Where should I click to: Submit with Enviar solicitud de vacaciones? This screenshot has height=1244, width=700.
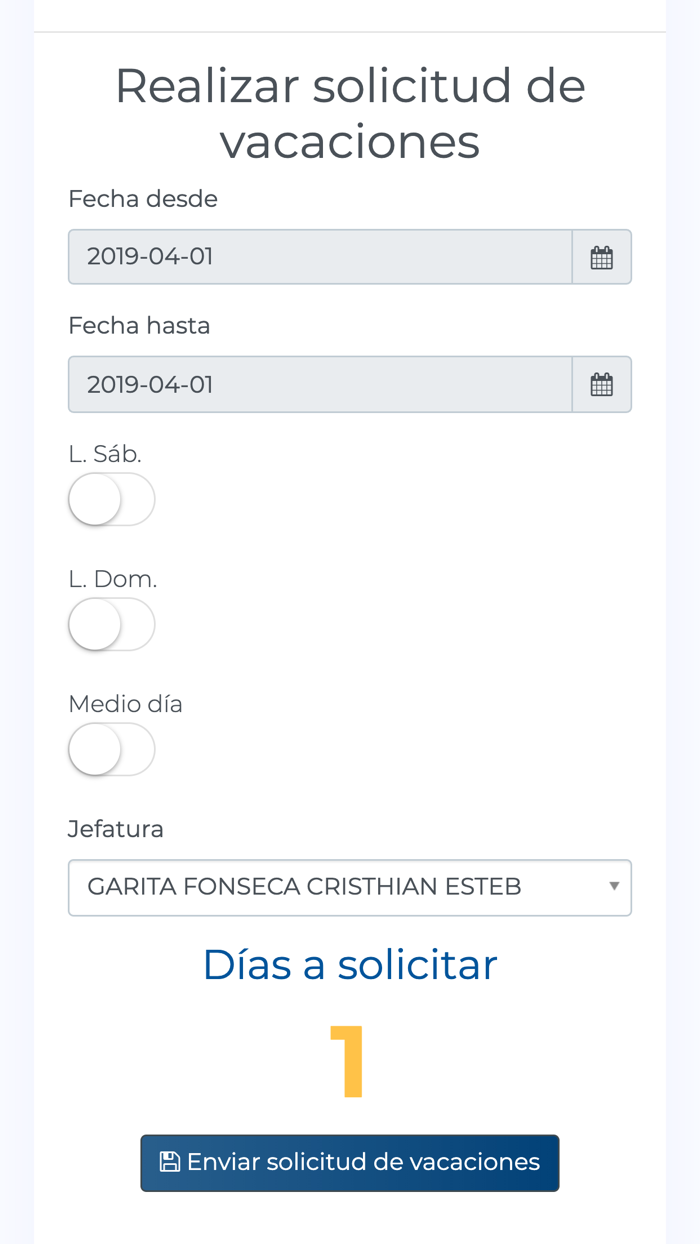[x=350, y=1162]
